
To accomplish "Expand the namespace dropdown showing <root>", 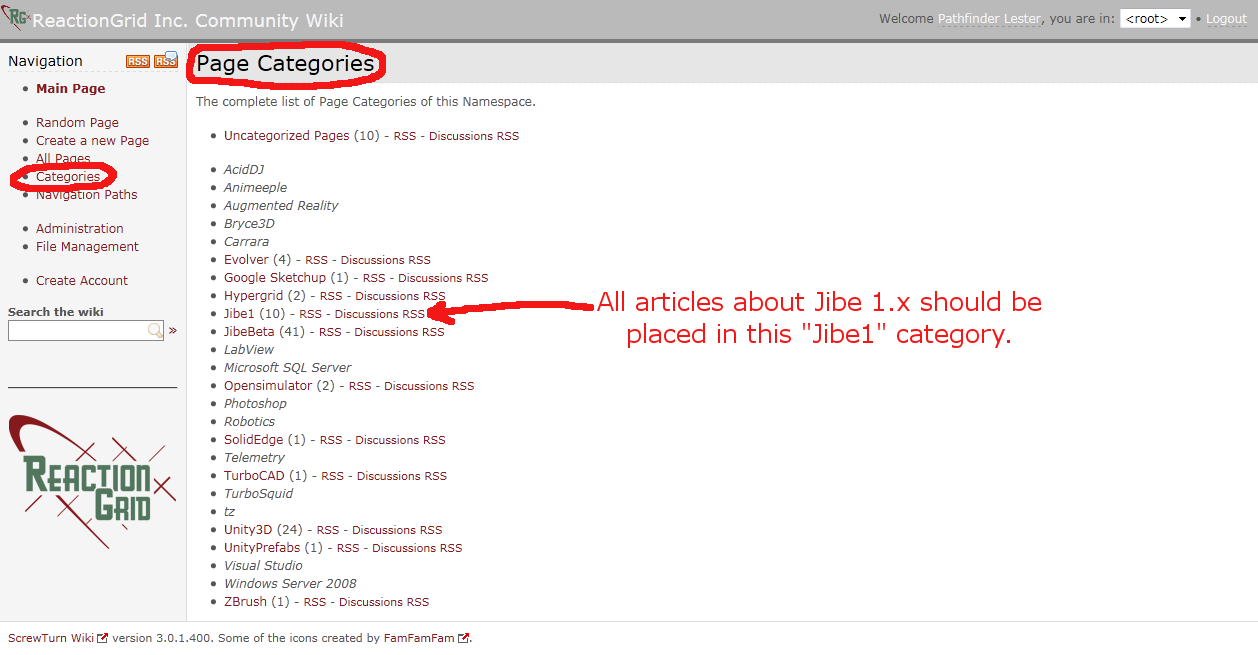I will pyautogui.click(x=1155, y=19).
